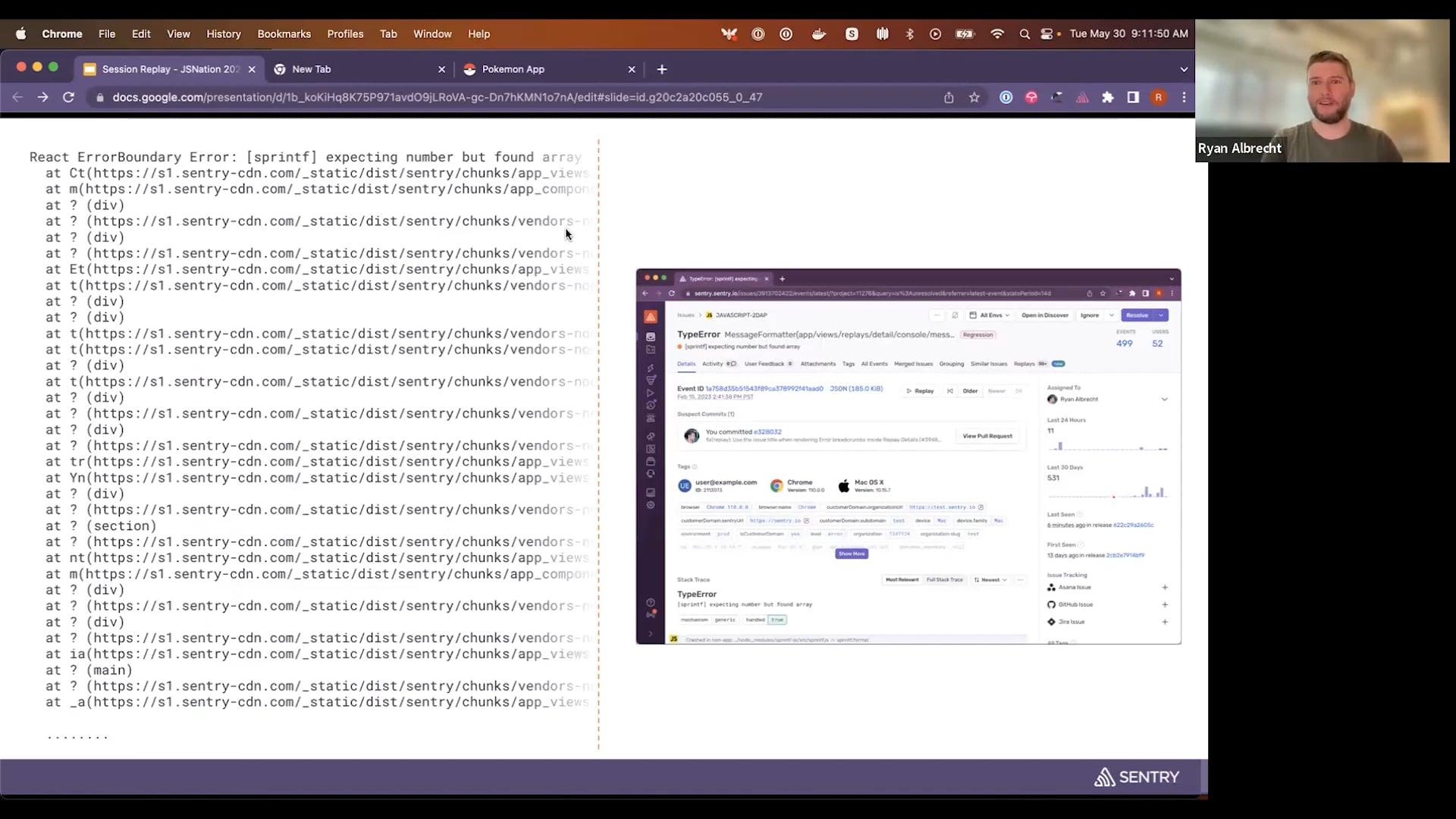Open the Bookmarks menu

284,34
